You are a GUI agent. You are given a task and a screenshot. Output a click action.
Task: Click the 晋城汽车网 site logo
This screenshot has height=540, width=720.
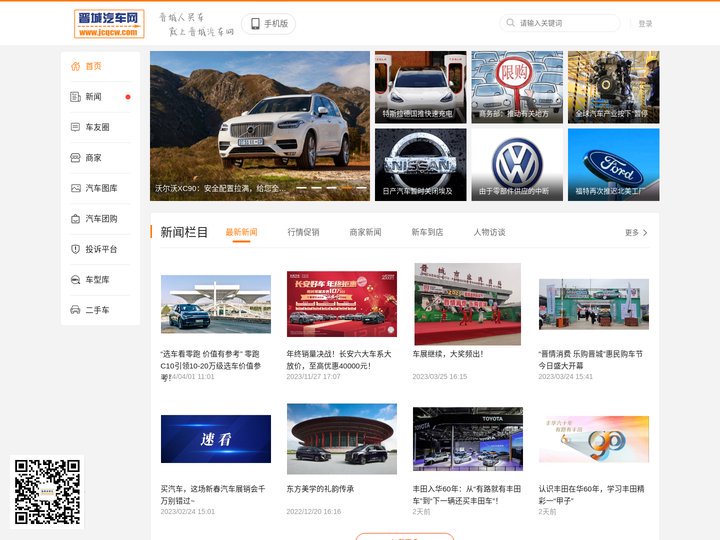point(109,24)
